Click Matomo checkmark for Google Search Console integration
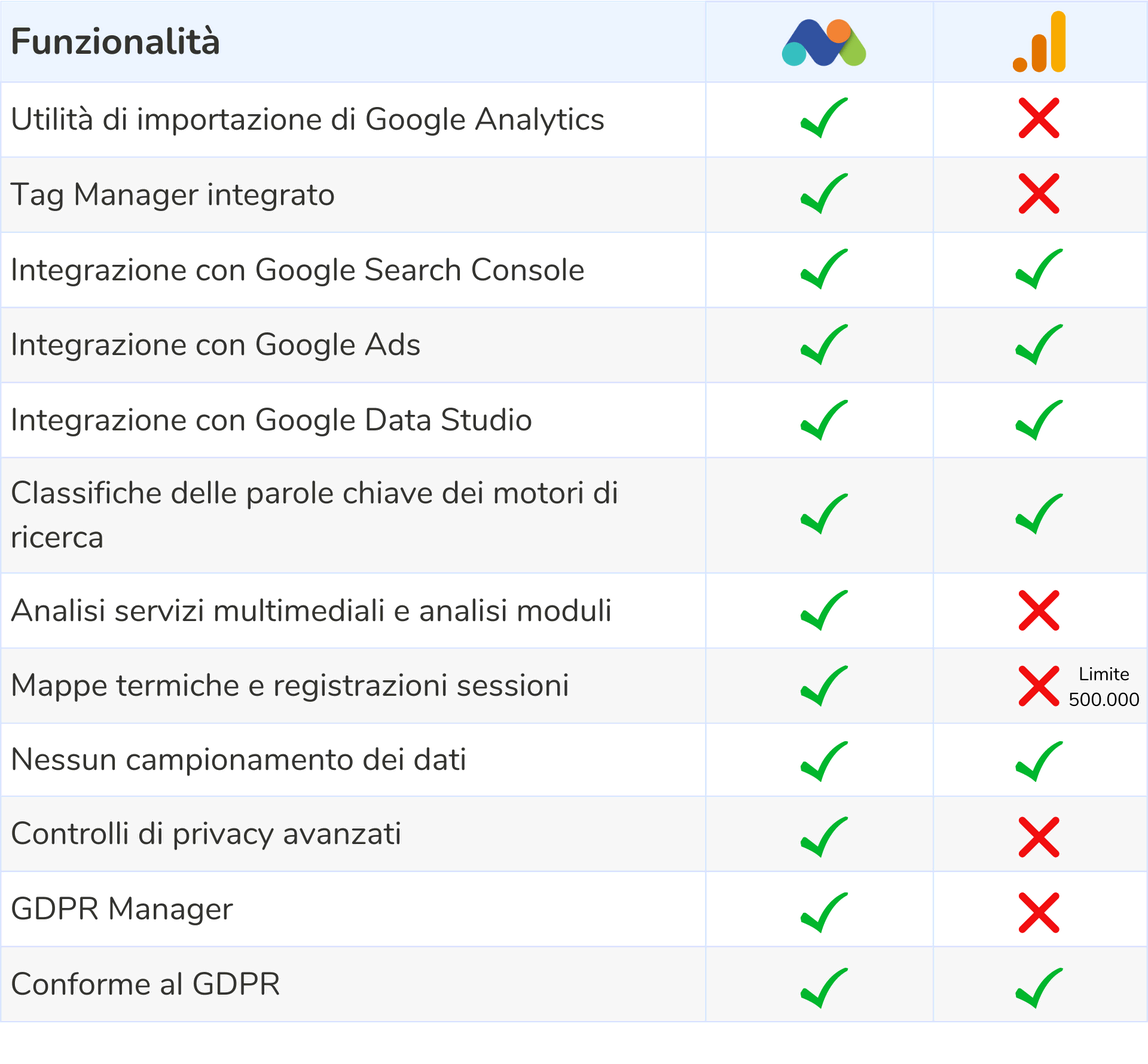The height and width of the screenshot is (1064, 1148). [824, 269]
